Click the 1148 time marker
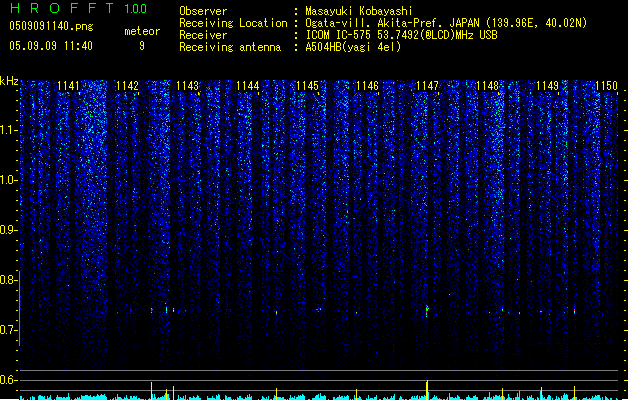This screenshot has height=400, width=629. 487,86
